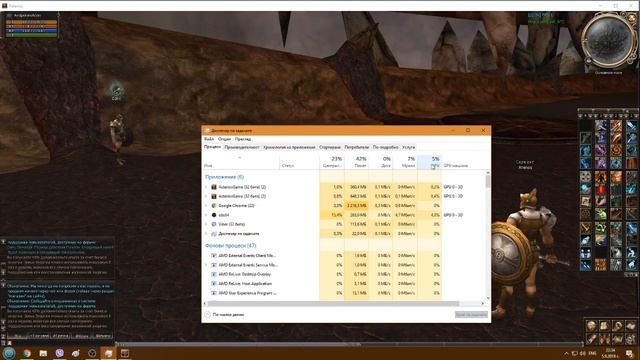
Task: Click the Apps (6) group header
Action: [x=224, y=177]
